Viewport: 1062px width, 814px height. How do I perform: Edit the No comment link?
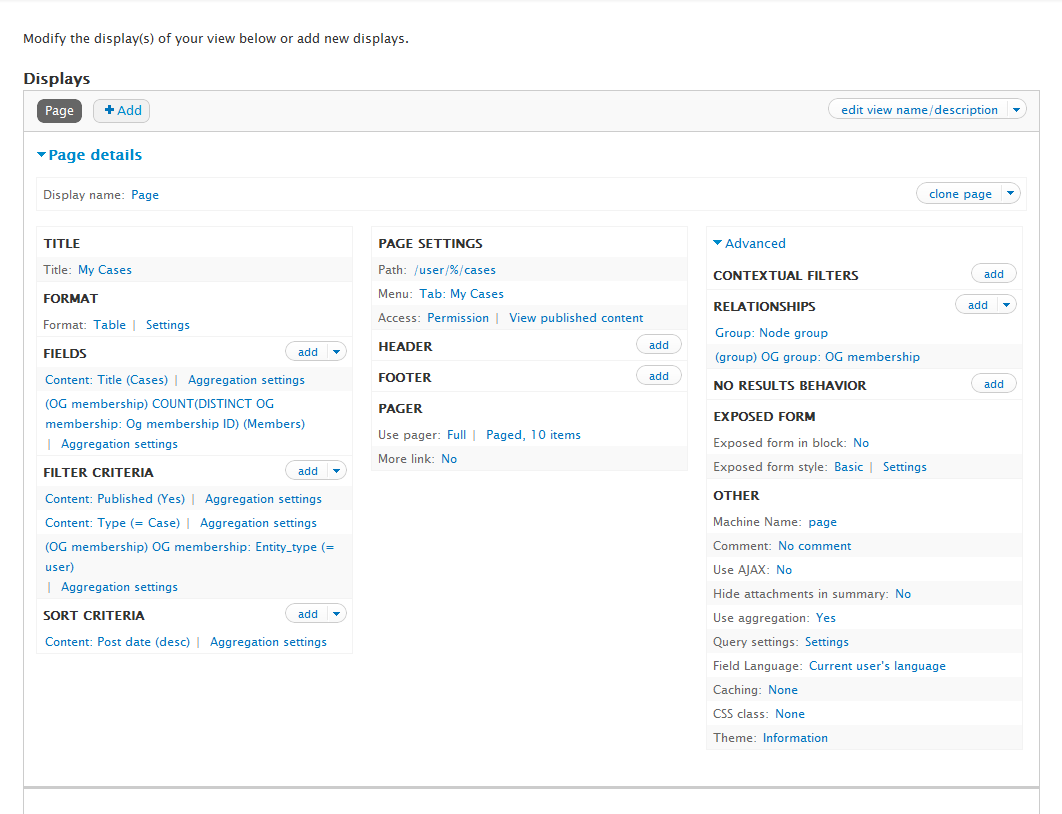(x=815, y=546)
